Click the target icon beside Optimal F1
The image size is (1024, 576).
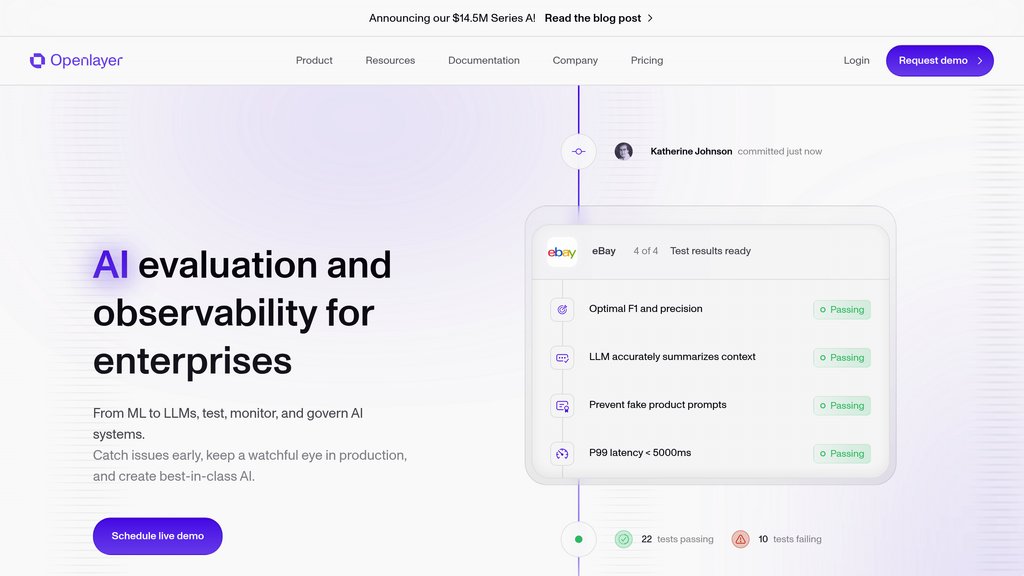click(x=562, y=310)
